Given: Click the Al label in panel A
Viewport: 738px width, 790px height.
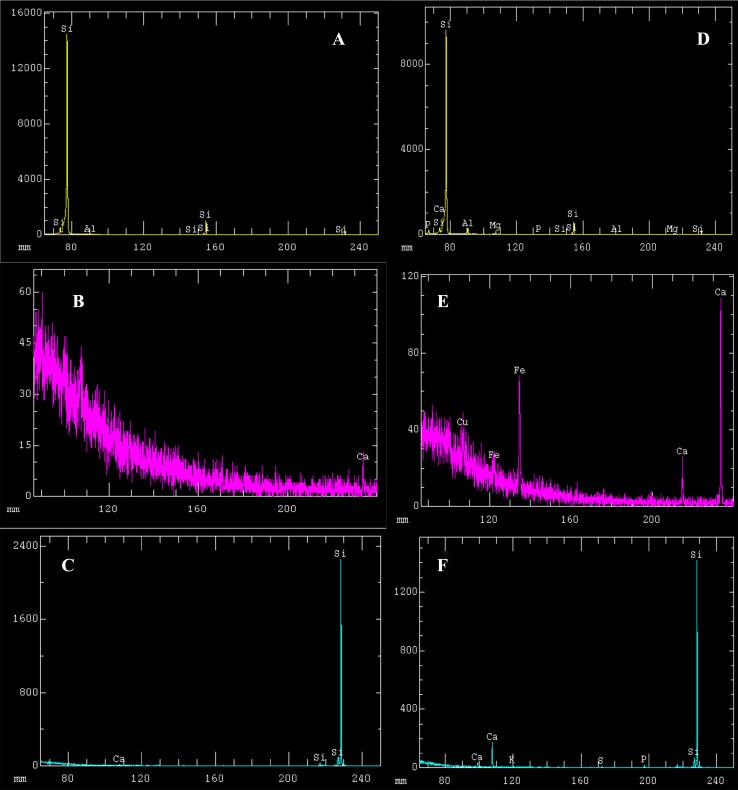Looking at the screenshot, I should pyautogui.click(x=90, y=229).
